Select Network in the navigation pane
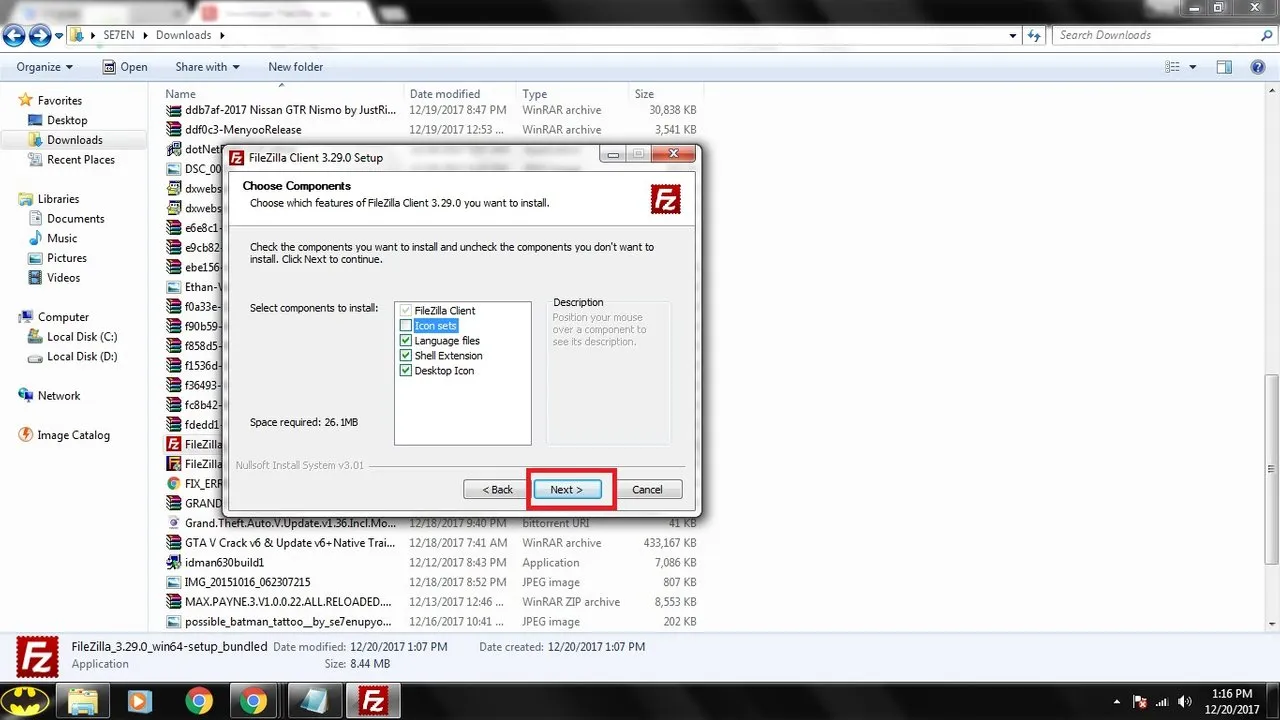 [x=59, y=396]
